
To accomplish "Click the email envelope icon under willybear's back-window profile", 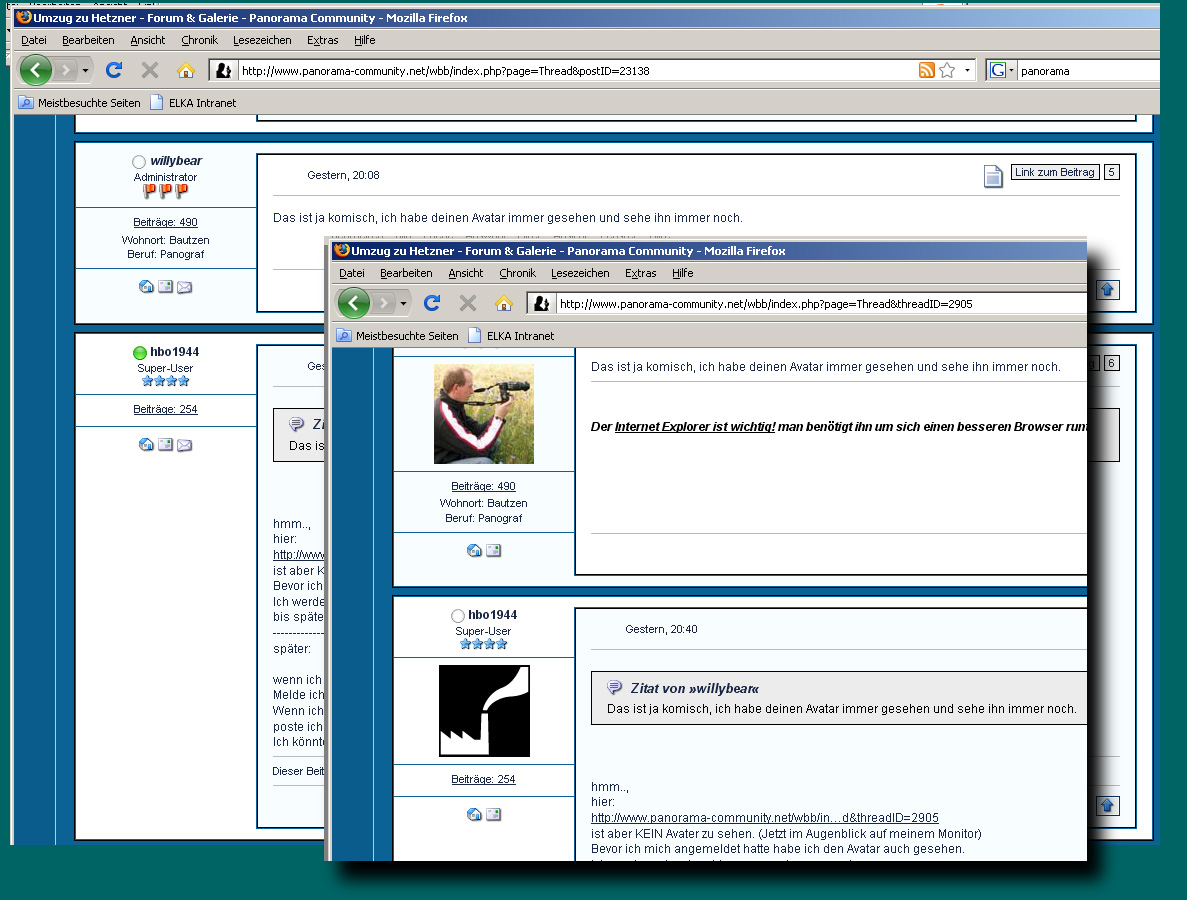I will click(x=185, y=287).
